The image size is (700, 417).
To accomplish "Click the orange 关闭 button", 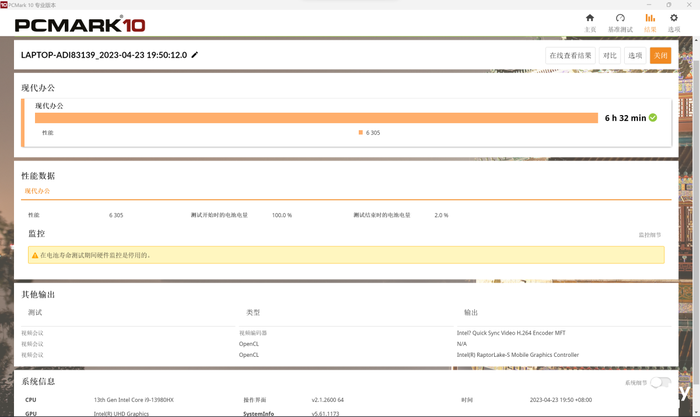I will [x=660, y=55].
